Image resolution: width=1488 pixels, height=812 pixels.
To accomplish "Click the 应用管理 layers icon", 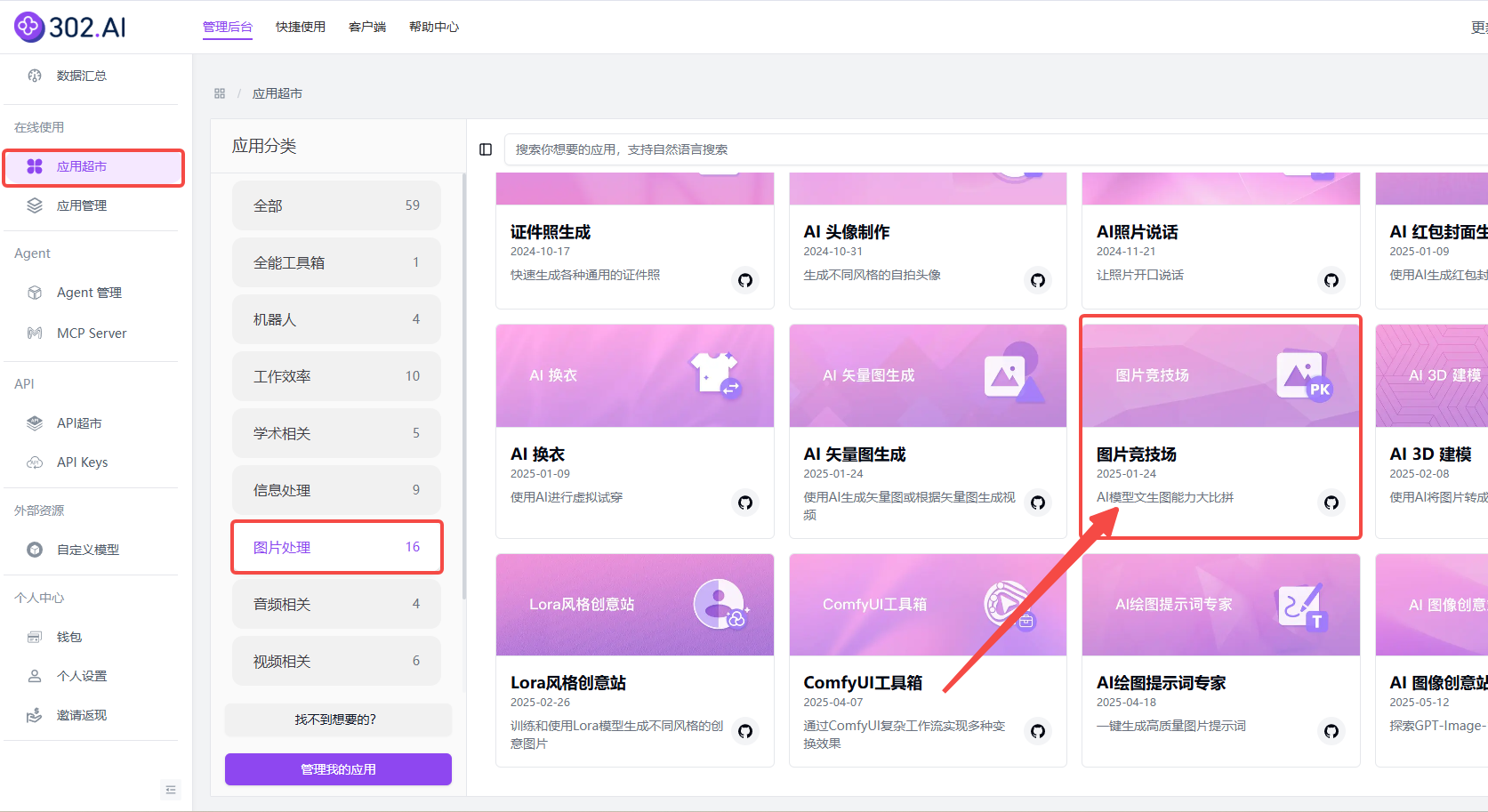I will [x=35, y=205].
